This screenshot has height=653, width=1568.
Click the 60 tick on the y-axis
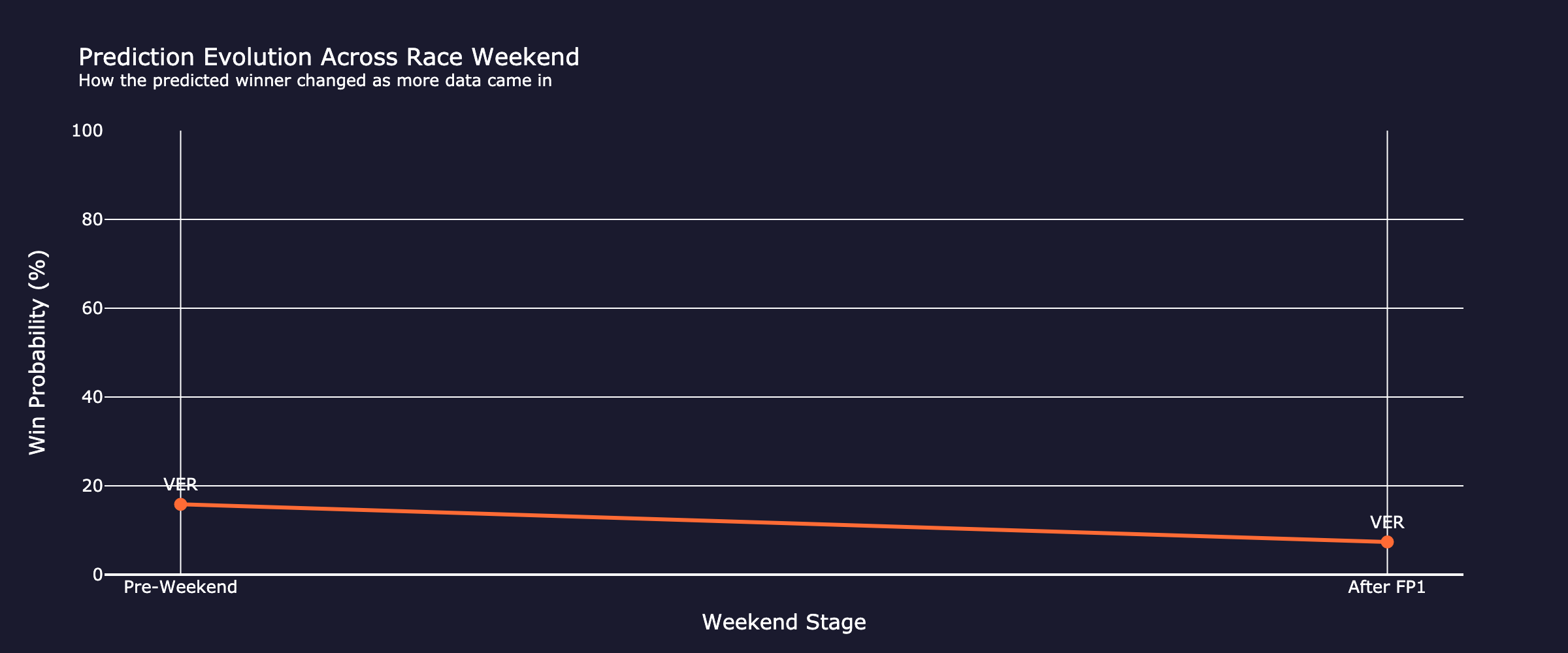(92, 308)
